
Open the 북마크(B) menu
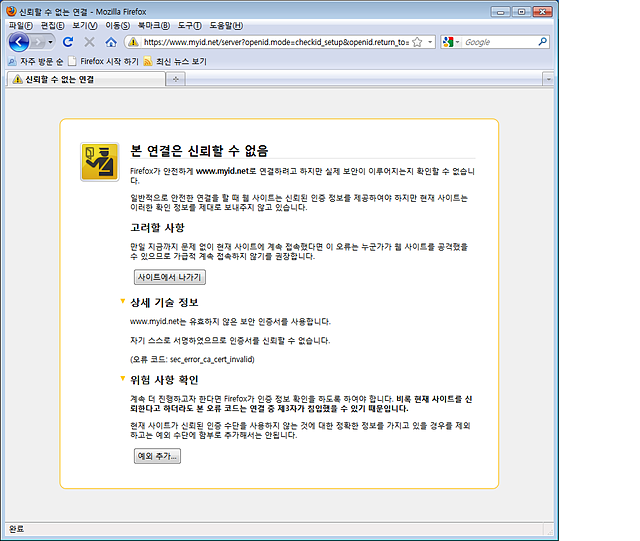pos(153,26)
